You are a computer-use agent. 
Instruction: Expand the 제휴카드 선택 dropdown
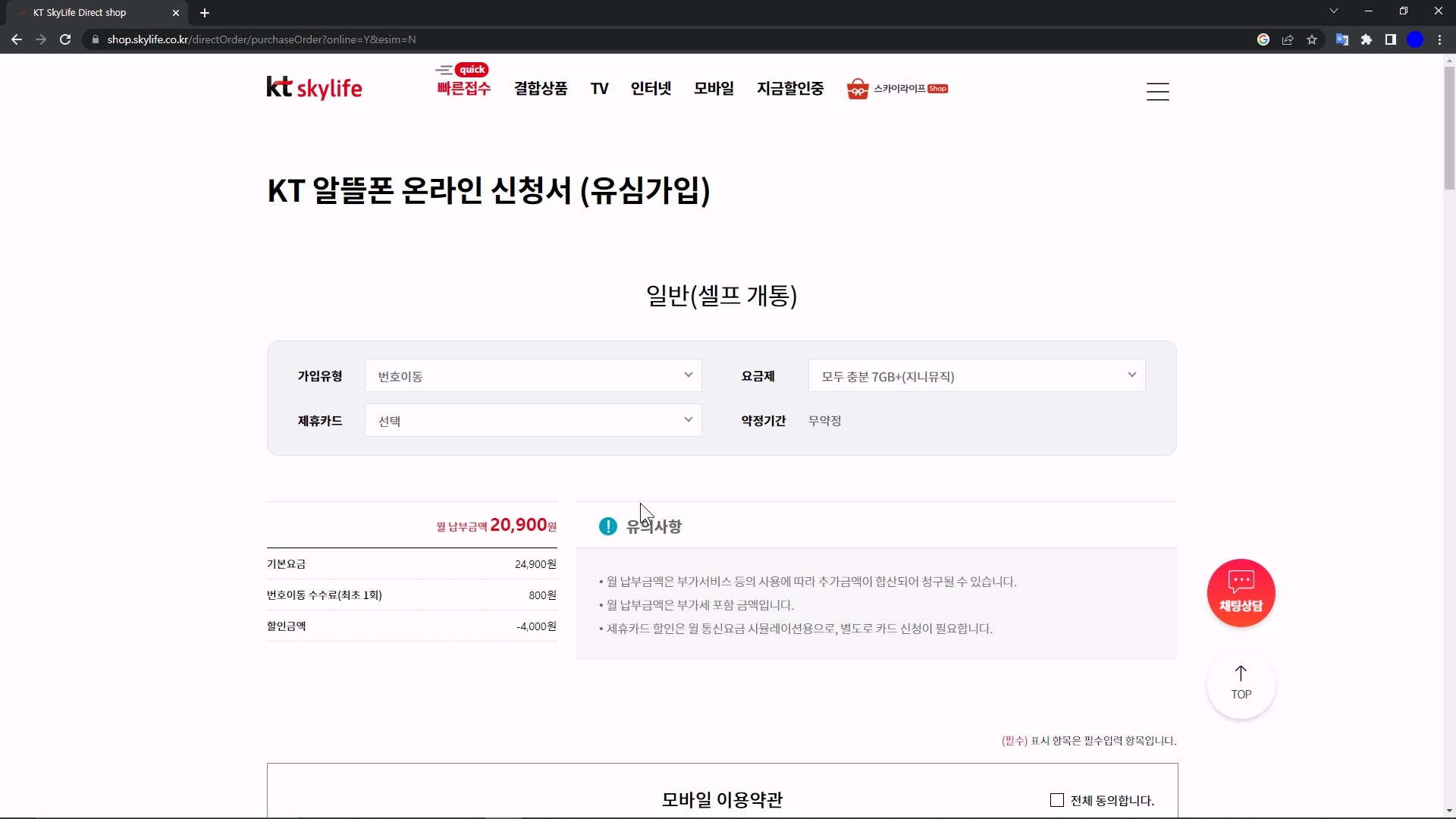click(533, 421)
